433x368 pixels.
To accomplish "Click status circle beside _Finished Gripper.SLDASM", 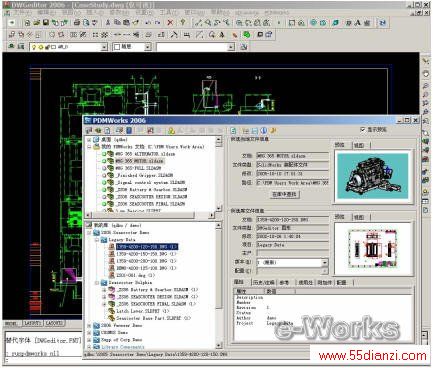I will [104, 175].
